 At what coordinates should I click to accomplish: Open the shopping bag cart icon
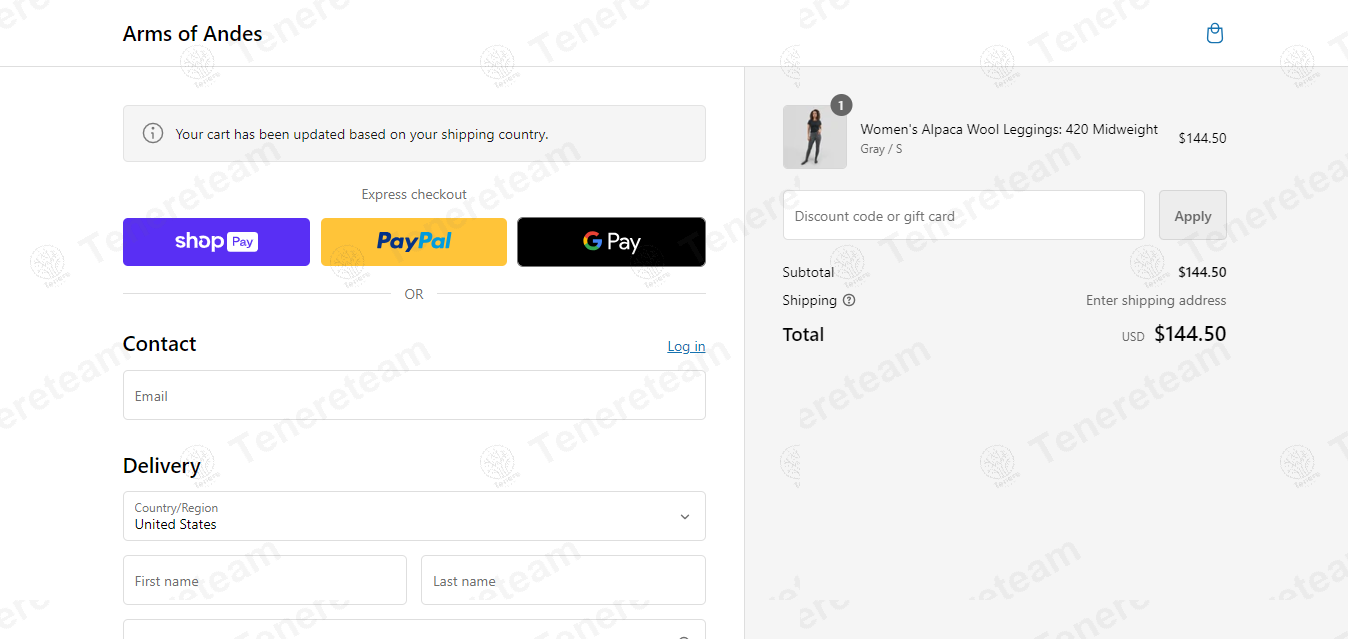pyautogui.click(x=1215, y=34)
